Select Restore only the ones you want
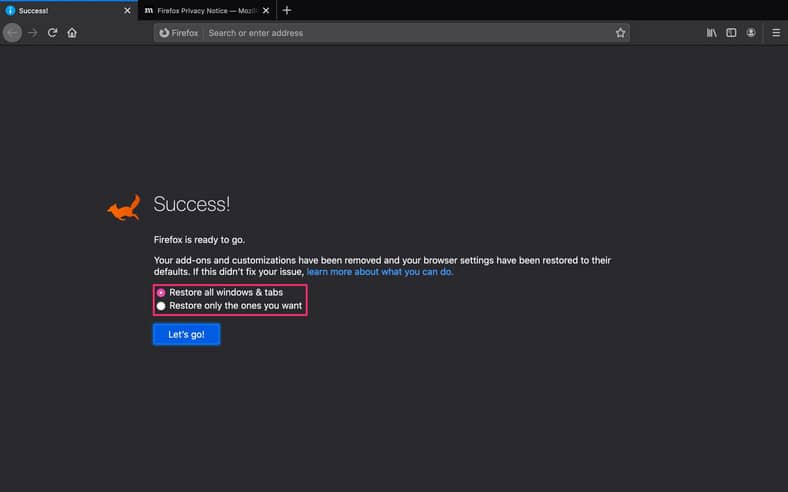Image resolution: width=788 pixels, height=492 pixels. coord(161,306)
